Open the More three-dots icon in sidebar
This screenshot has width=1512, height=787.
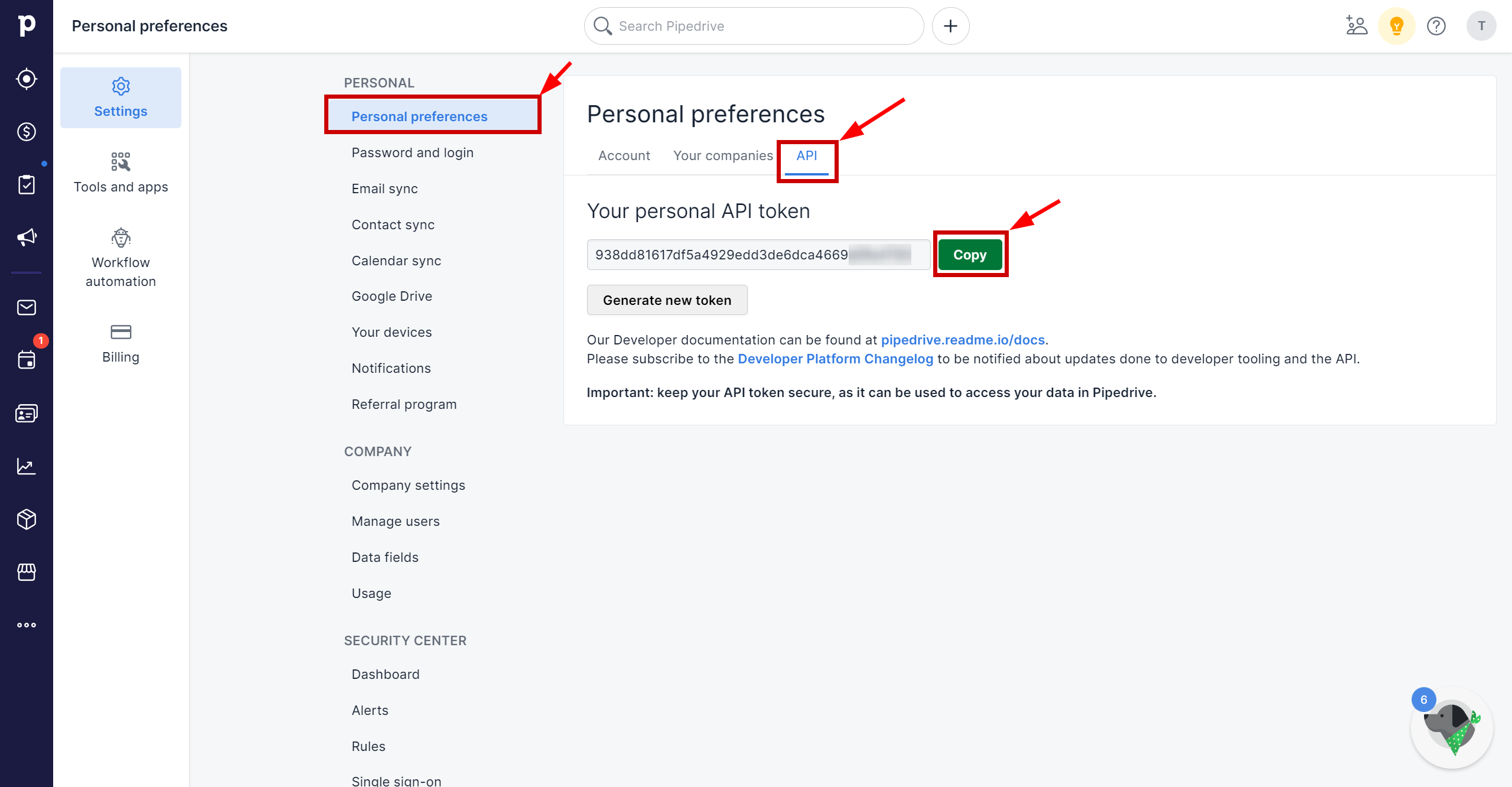point(27,625)
